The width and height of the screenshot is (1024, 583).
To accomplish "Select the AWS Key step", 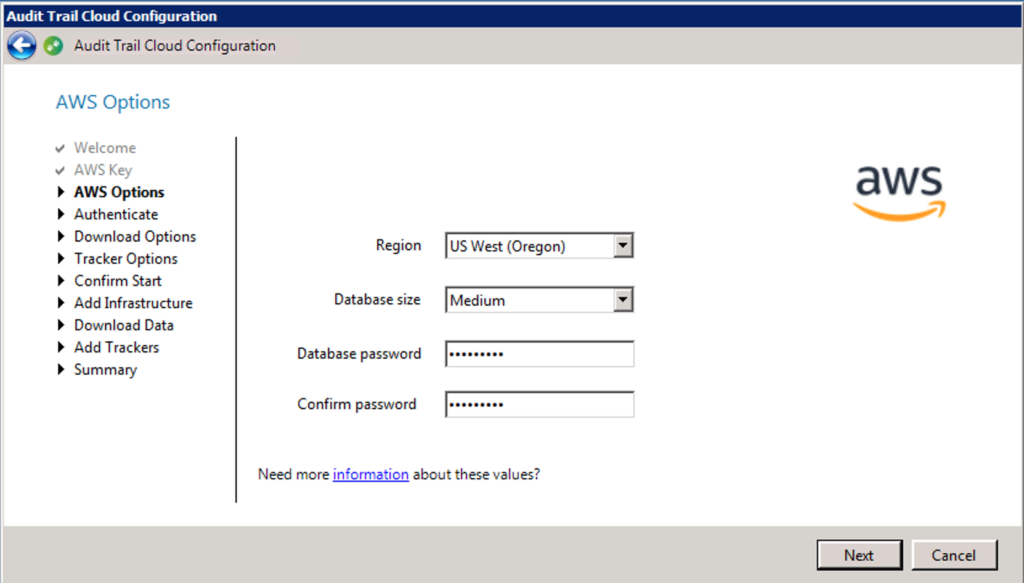I will point(103,170).
